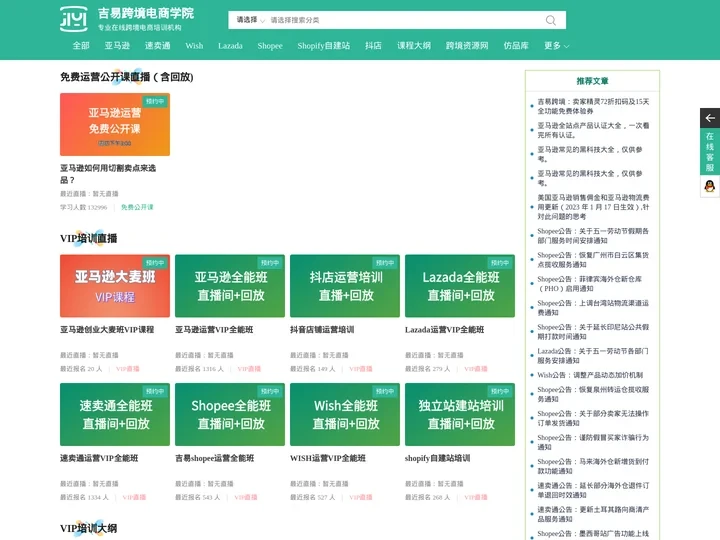Open Shopee公告 关于延长印尼站公共假期打款
This screenshot has width=720, height=540.
click(593, 332)
